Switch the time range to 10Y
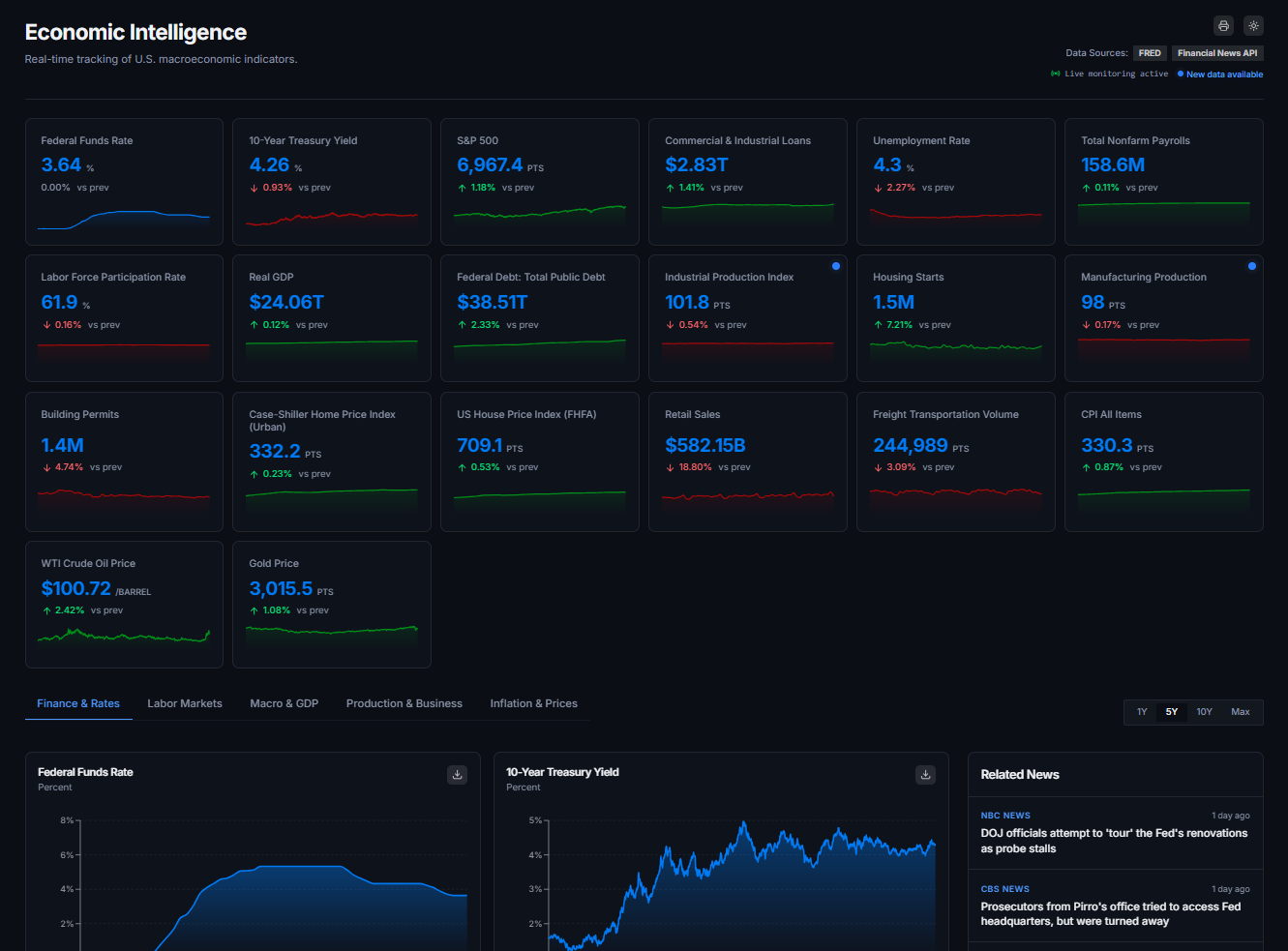Screen dimensions: 1288x951 click(x=1204, y=711)
